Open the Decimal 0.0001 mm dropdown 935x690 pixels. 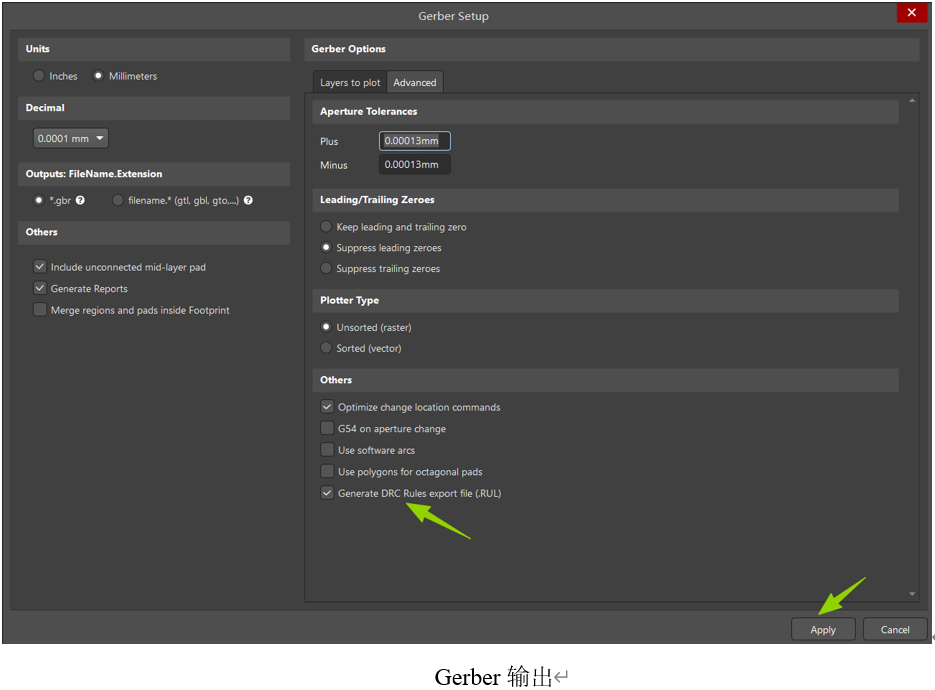pos(70,138)
